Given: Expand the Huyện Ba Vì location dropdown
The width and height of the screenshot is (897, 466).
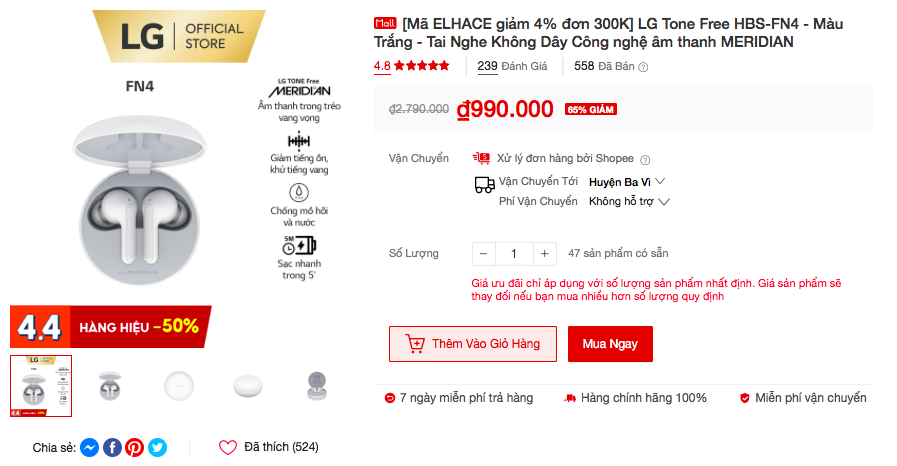Looking at the screenshot, I should [628, 182].
